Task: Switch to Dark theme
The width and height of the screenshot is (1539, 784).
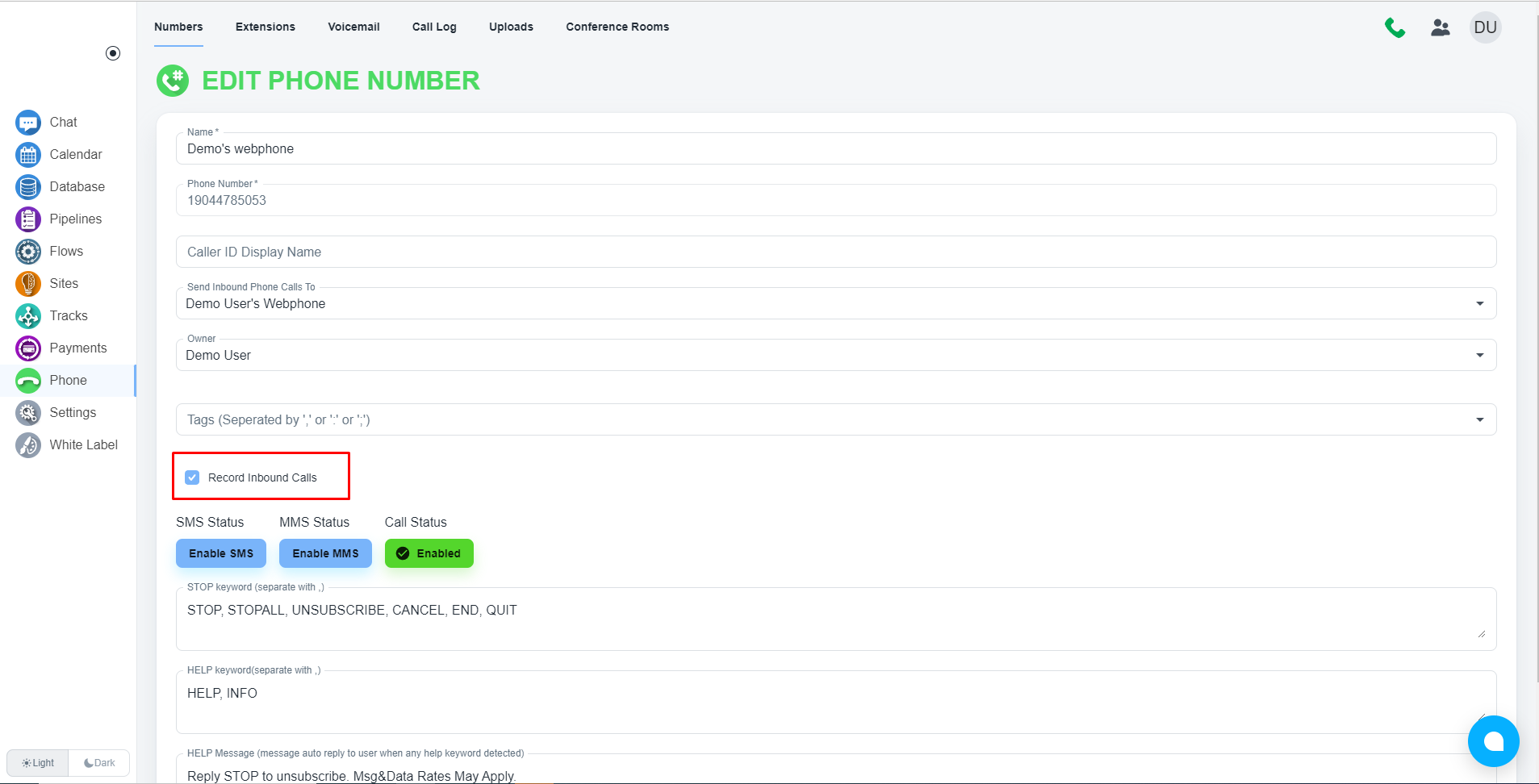Action: tap(99, 763)
